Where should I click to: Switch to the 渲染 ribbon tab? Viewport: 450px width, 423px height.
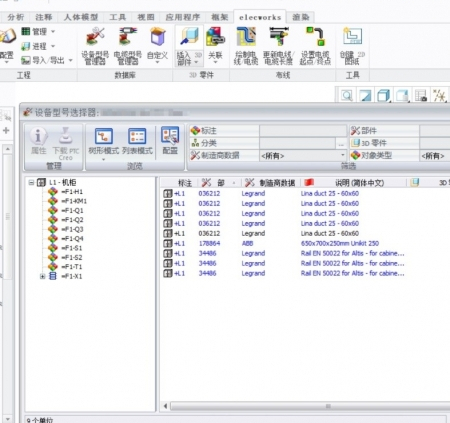click(301, 17)
